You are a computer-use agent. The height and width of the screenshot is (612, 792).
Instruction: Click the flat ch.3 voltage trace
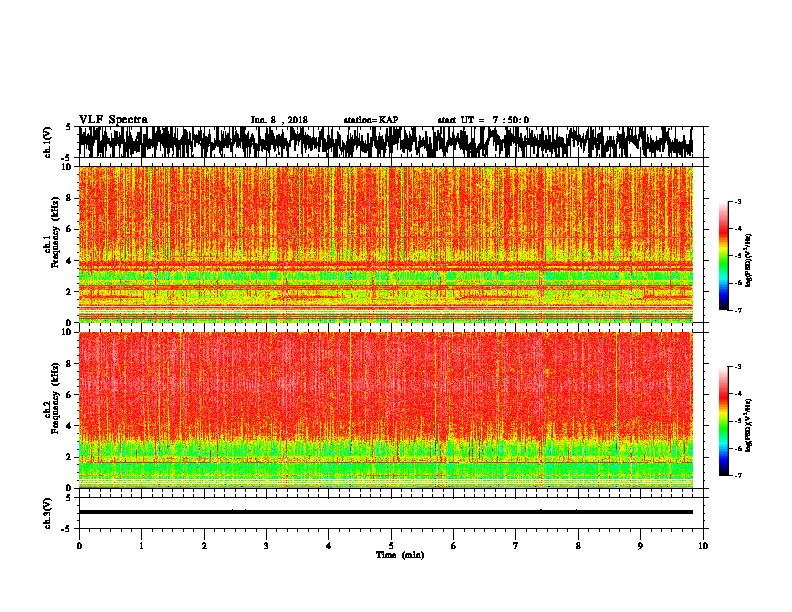(385, 512)
